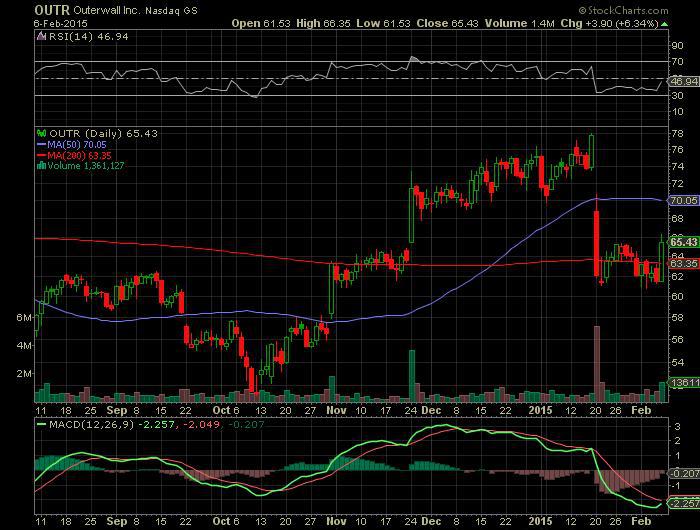700x530 pixels.
Task: Click the 3 label on MACD scale
Action: pyautogui.click(x=678, y=426)
